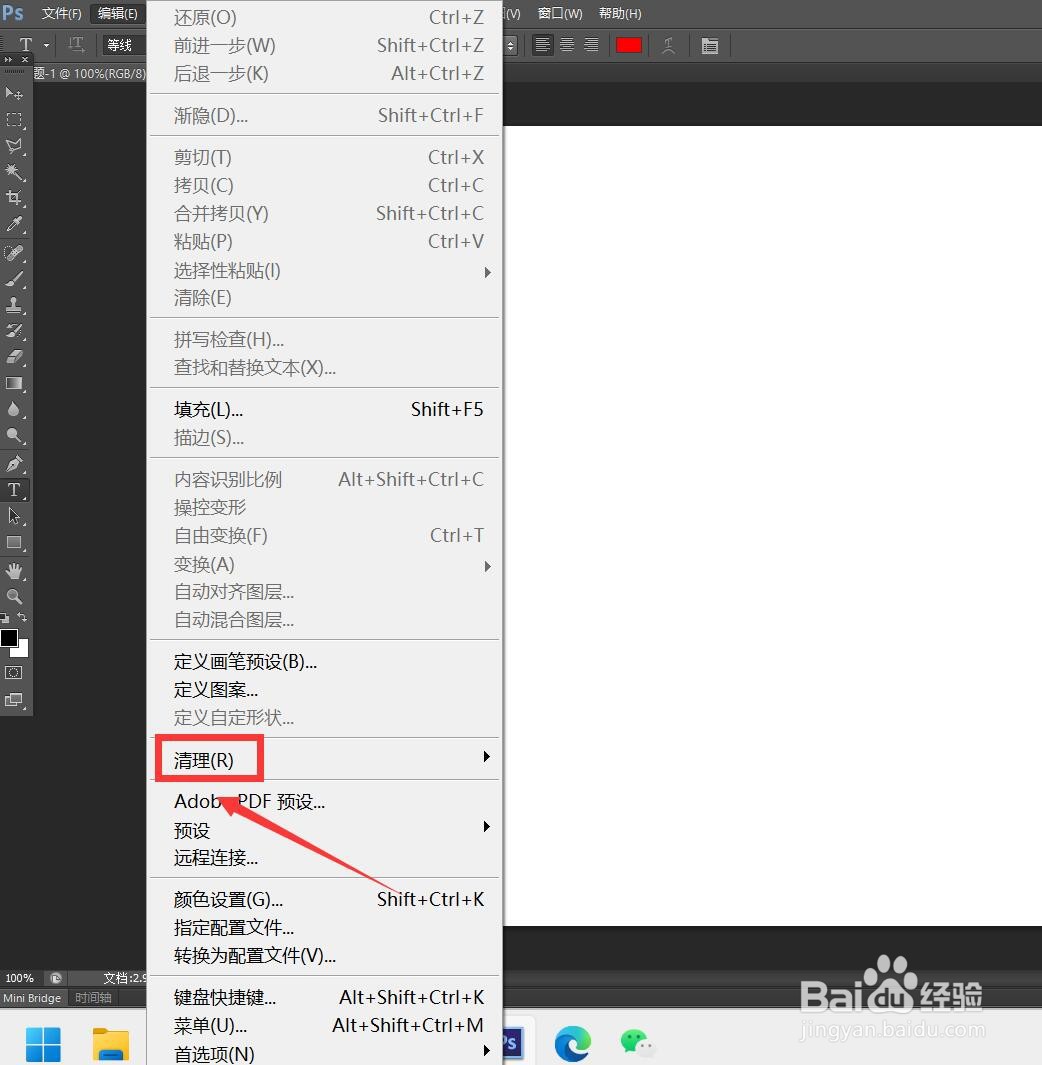Open the Type tool preset picker arrow
The height and width of the screenshot is (1065, 1042).
click(x=46, y=46)
